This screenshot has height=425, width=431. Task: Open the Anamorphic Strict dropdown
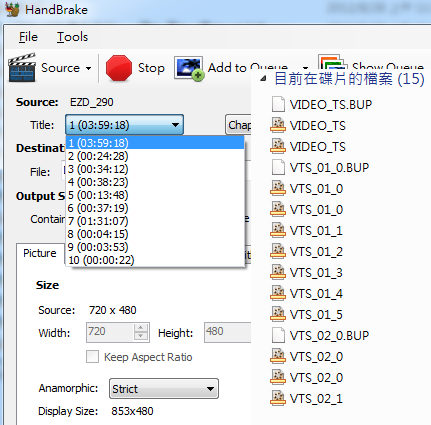coord(164,389)
